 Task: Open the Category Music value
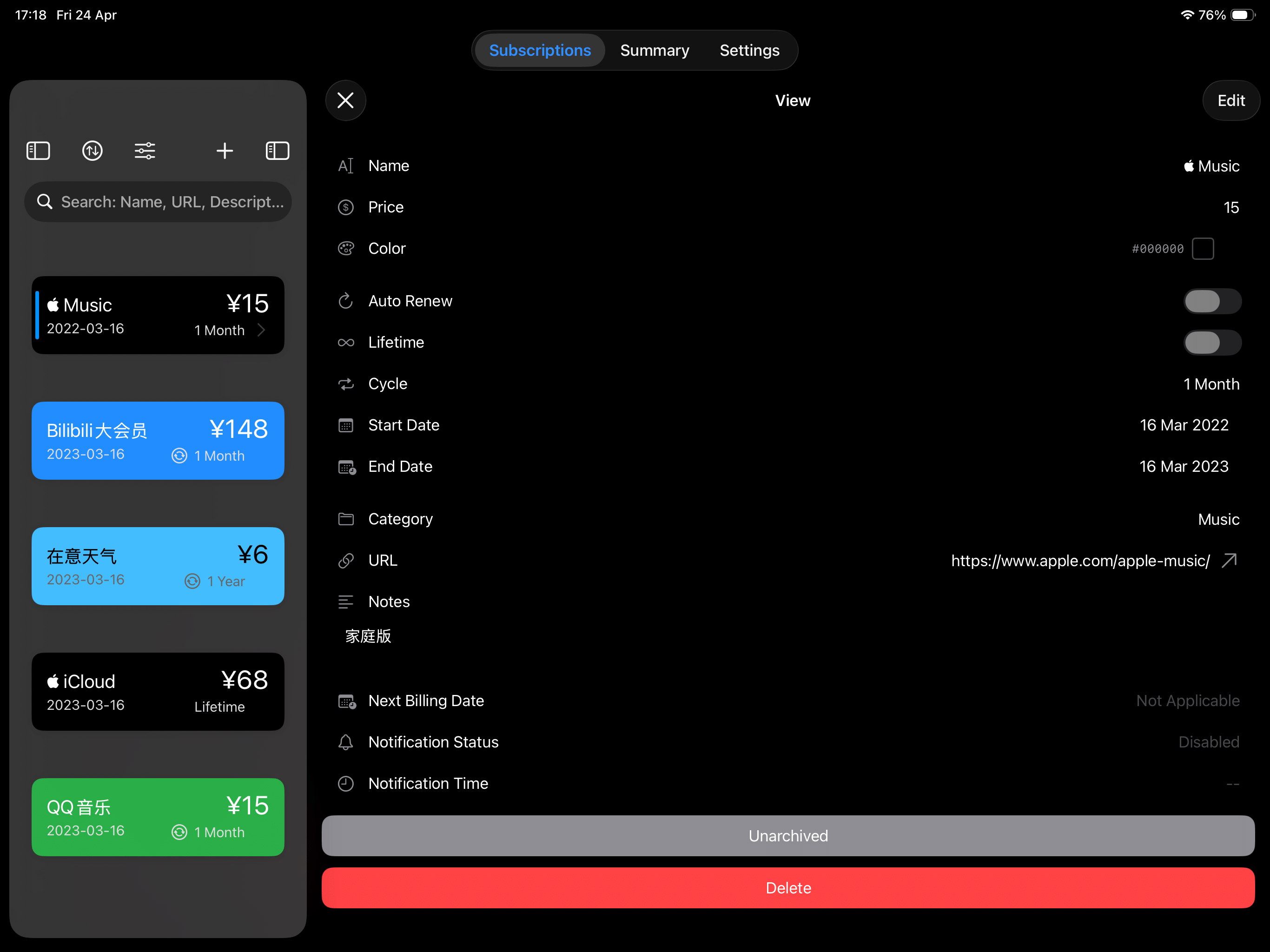point(1218,520)
